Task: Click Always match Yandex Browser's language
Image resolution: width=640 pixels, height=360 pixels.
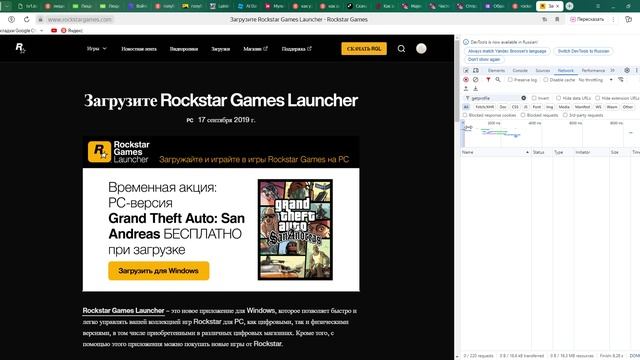Action: click(507, 51)
